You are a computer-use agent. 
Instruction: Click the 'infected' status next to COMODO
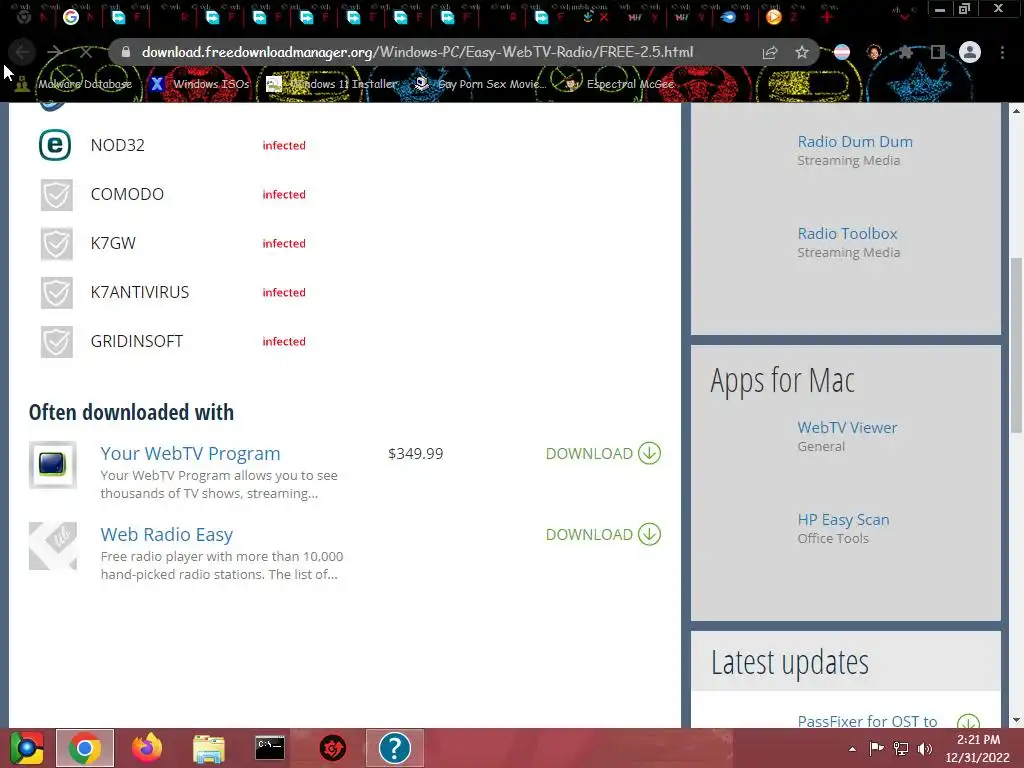click(x=284, y=195)
